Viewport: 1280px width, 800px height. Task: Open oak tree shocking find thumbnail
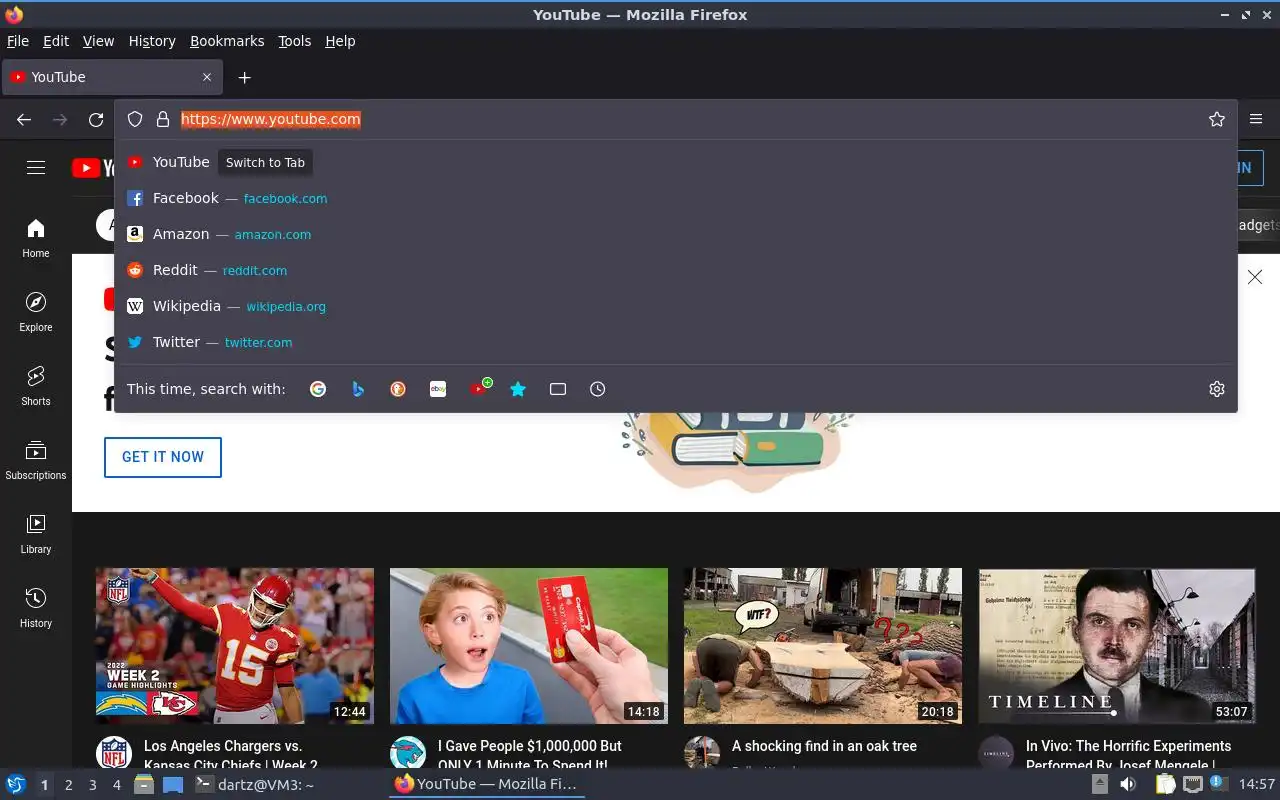pyautogui.click(x=823, y=646)
